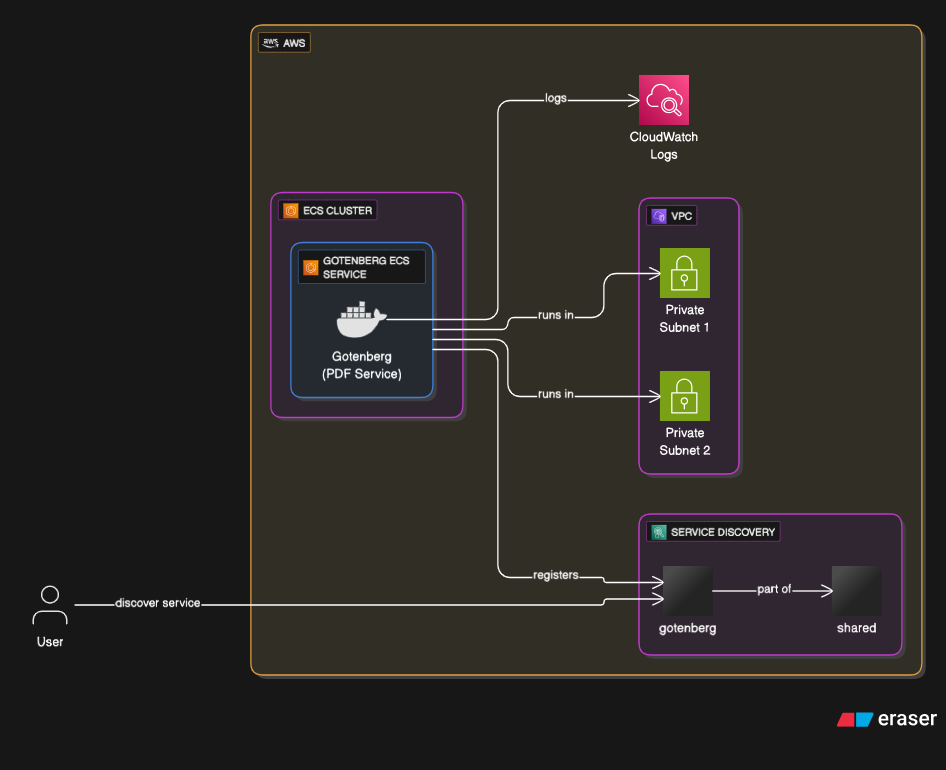Select the Private Subnet 2 lock icon

point(685,396)
